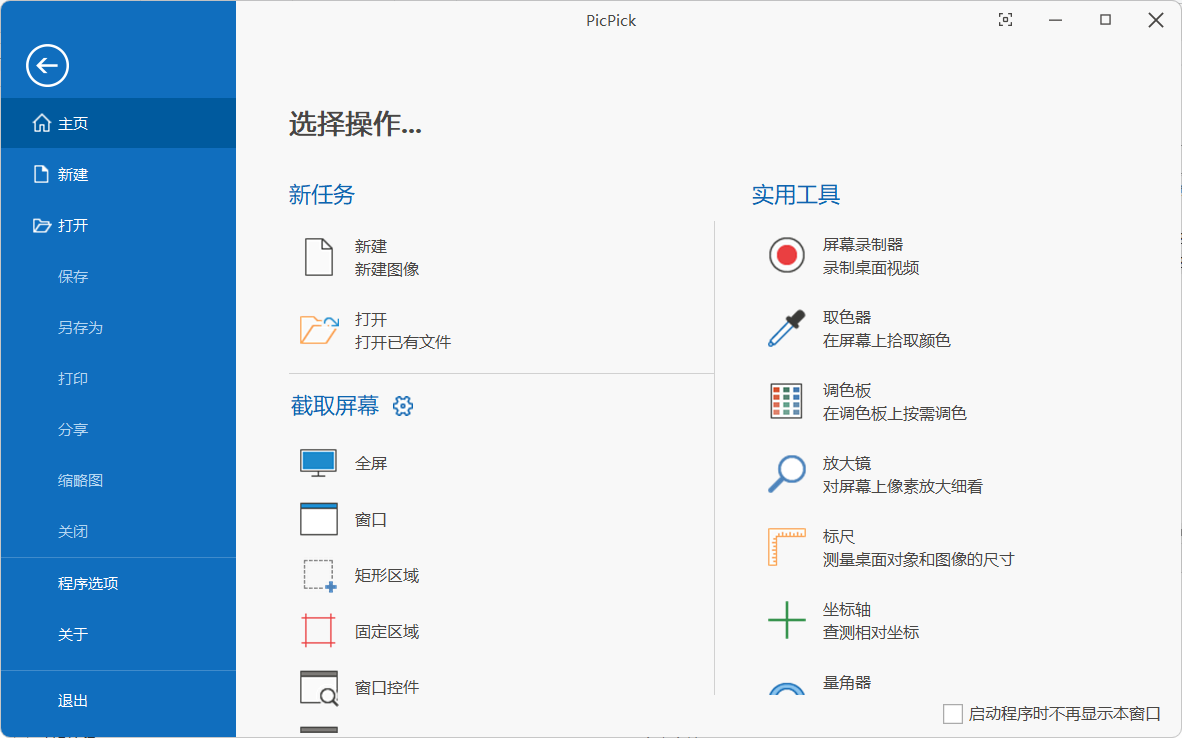The width and height of the screenshot is (1182, 738).
Task: Open the capture settings gear beside 截取屏幕
Action: coord(402,406)
